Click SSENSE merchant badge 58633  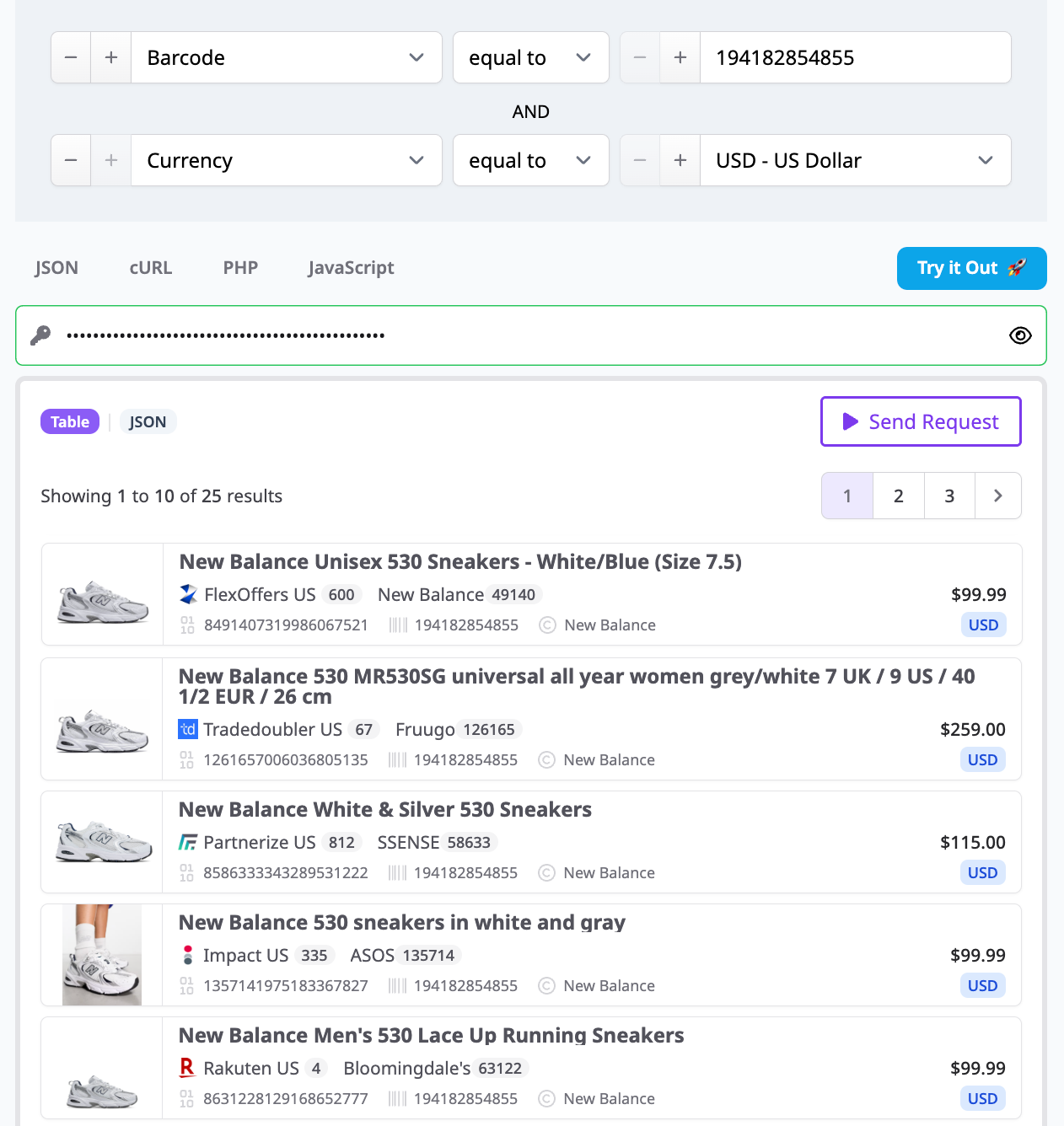[x=470, y=842]
